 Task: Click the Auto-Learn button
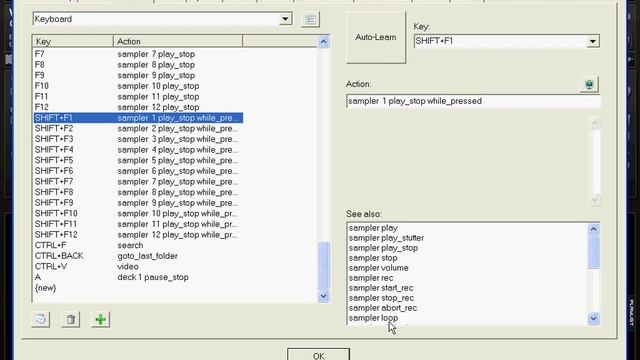point(376,37)
